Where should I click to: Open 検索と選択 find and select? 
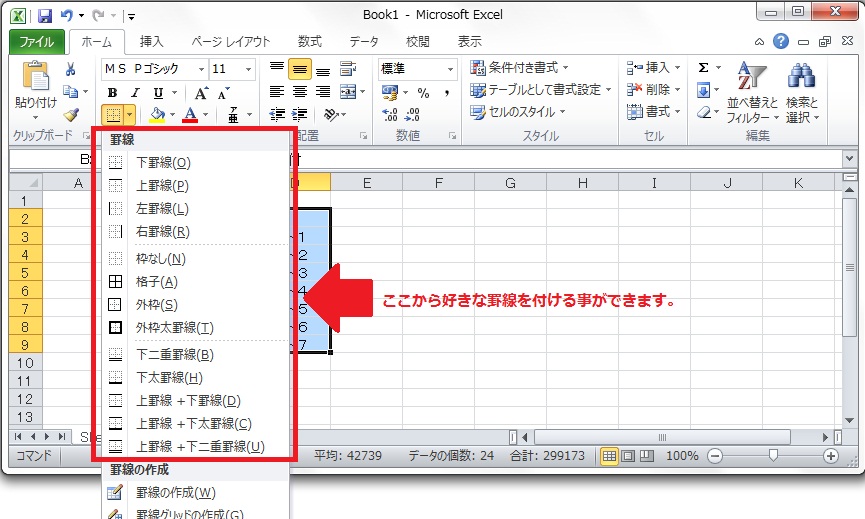(x=803, y=93)
